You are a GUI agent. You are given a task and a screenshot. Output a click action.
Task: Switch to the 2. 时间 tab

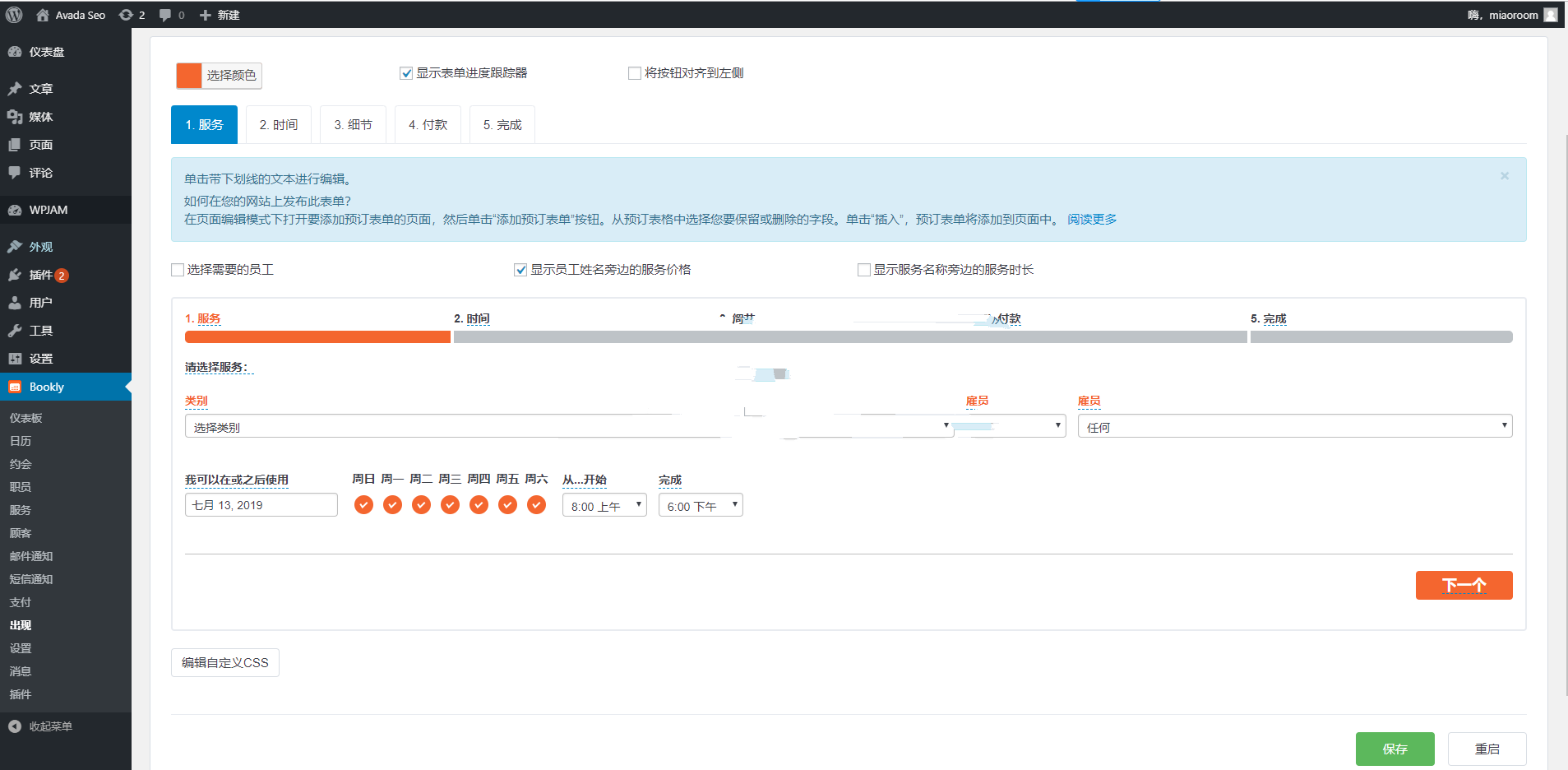[279, 125]
